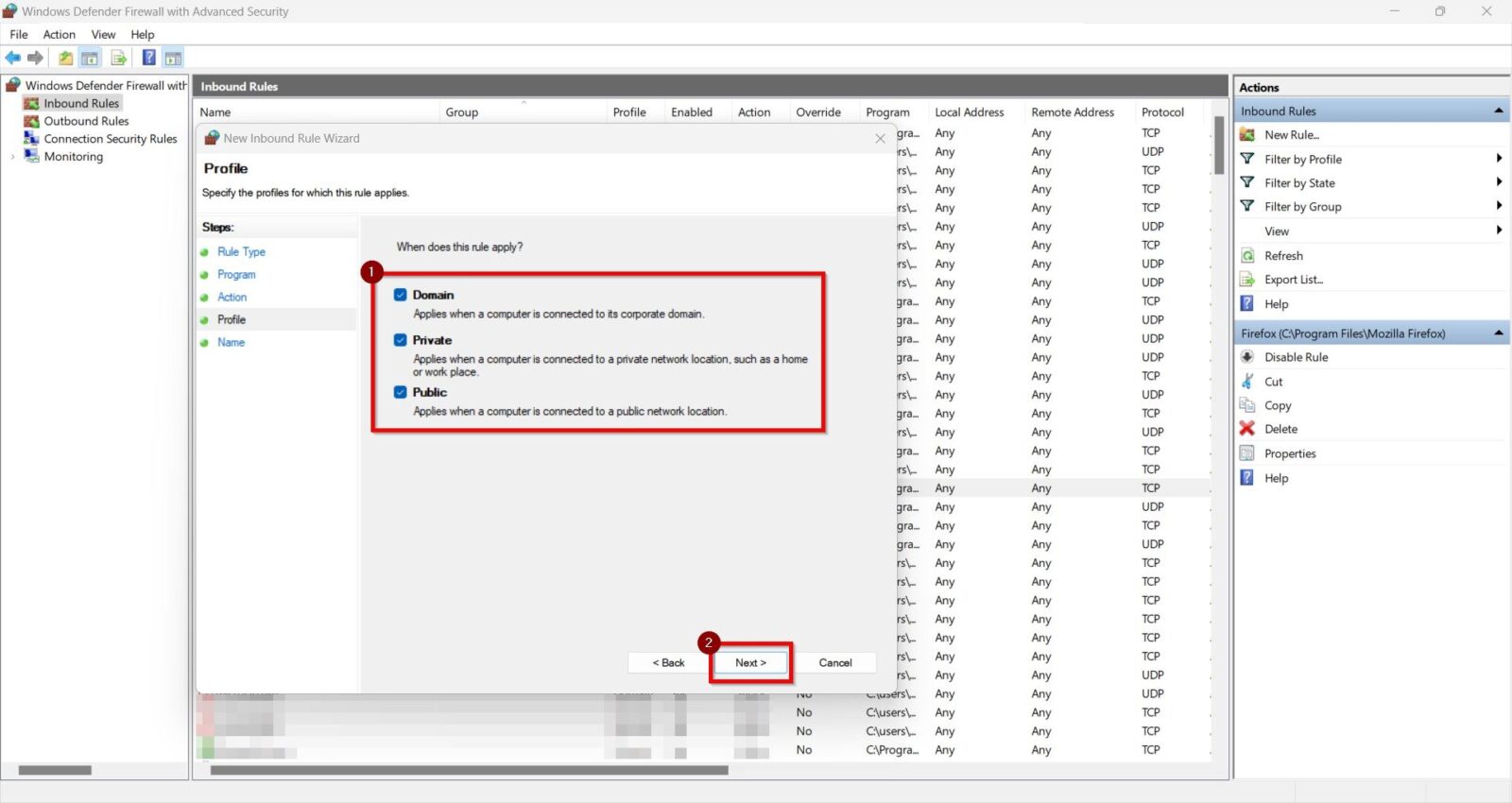Image resolution: width=1512 pixels, height=803 pixels.
Task: Uncheck the Public profile checkbox
Action: tap(401, 392)
